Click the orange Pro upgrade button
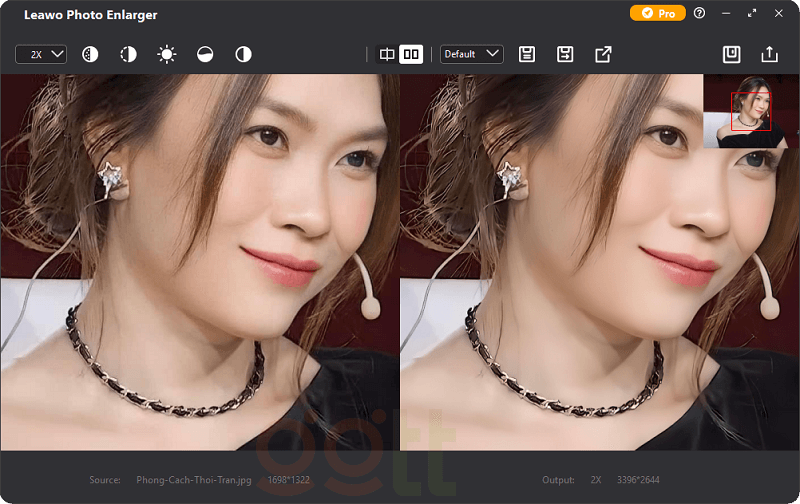Screen dimensions: 800x504 (x=657, y=14)
